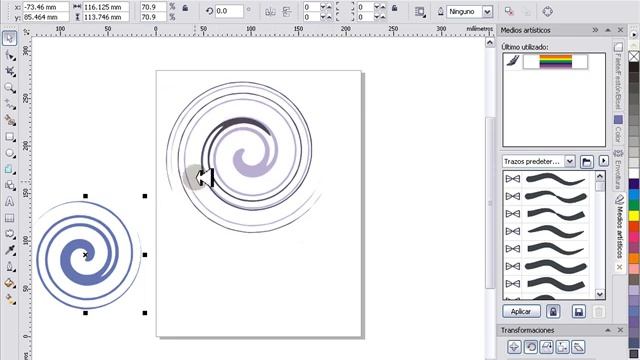Select the Outline pen tool

10,267
